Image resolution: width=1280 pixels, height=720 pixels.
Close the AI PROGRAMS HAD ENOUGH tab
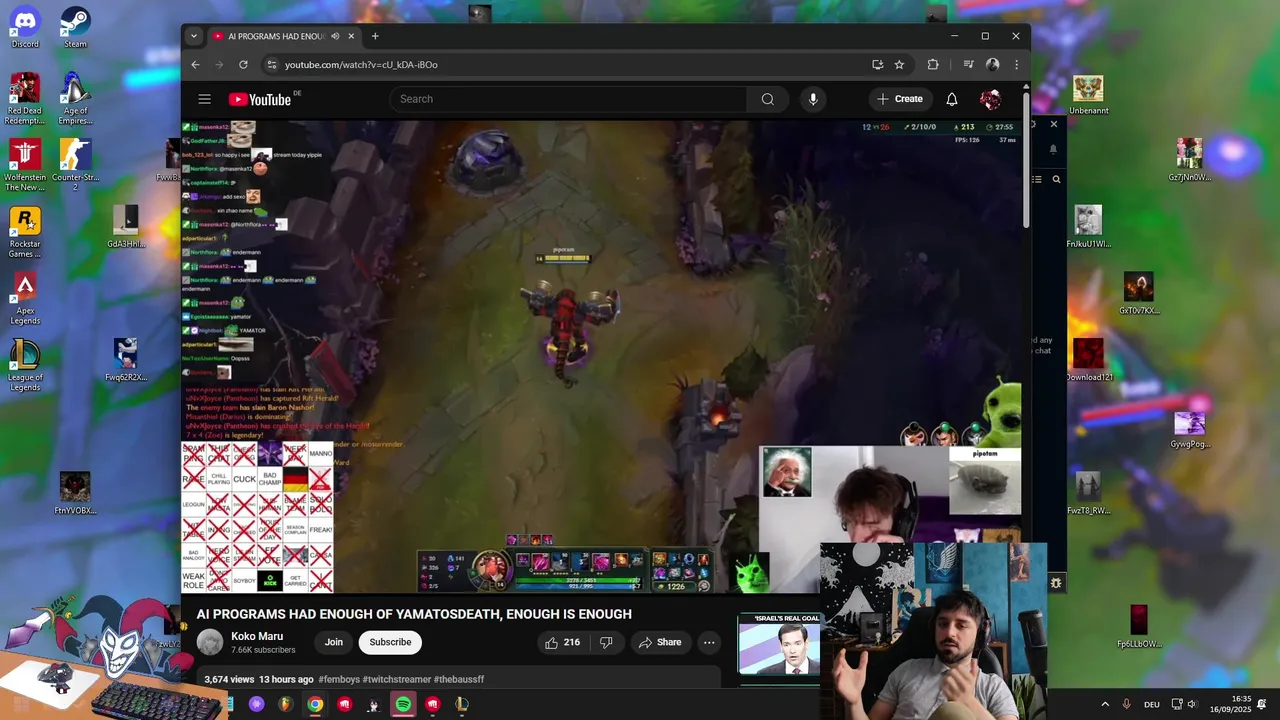click(x=351, y=36)
